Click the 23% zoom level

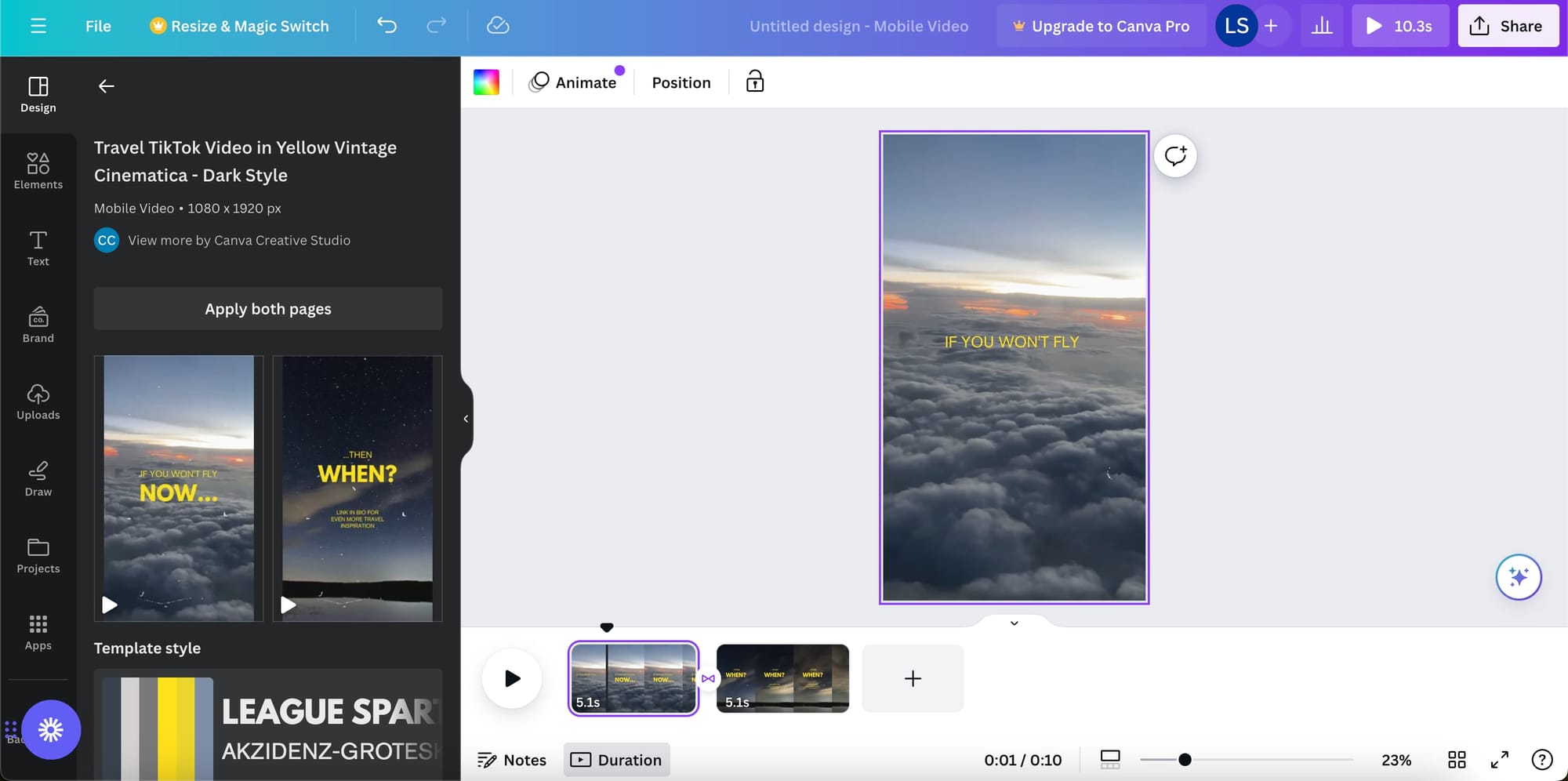tap(1396, 760)
